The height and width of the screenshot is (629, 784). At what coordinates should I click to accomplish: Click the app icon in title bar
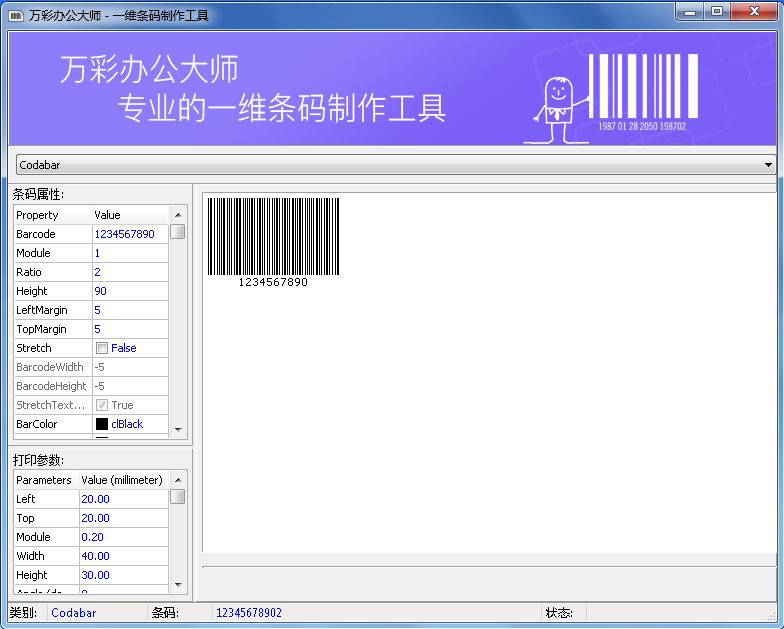(16, 16)
